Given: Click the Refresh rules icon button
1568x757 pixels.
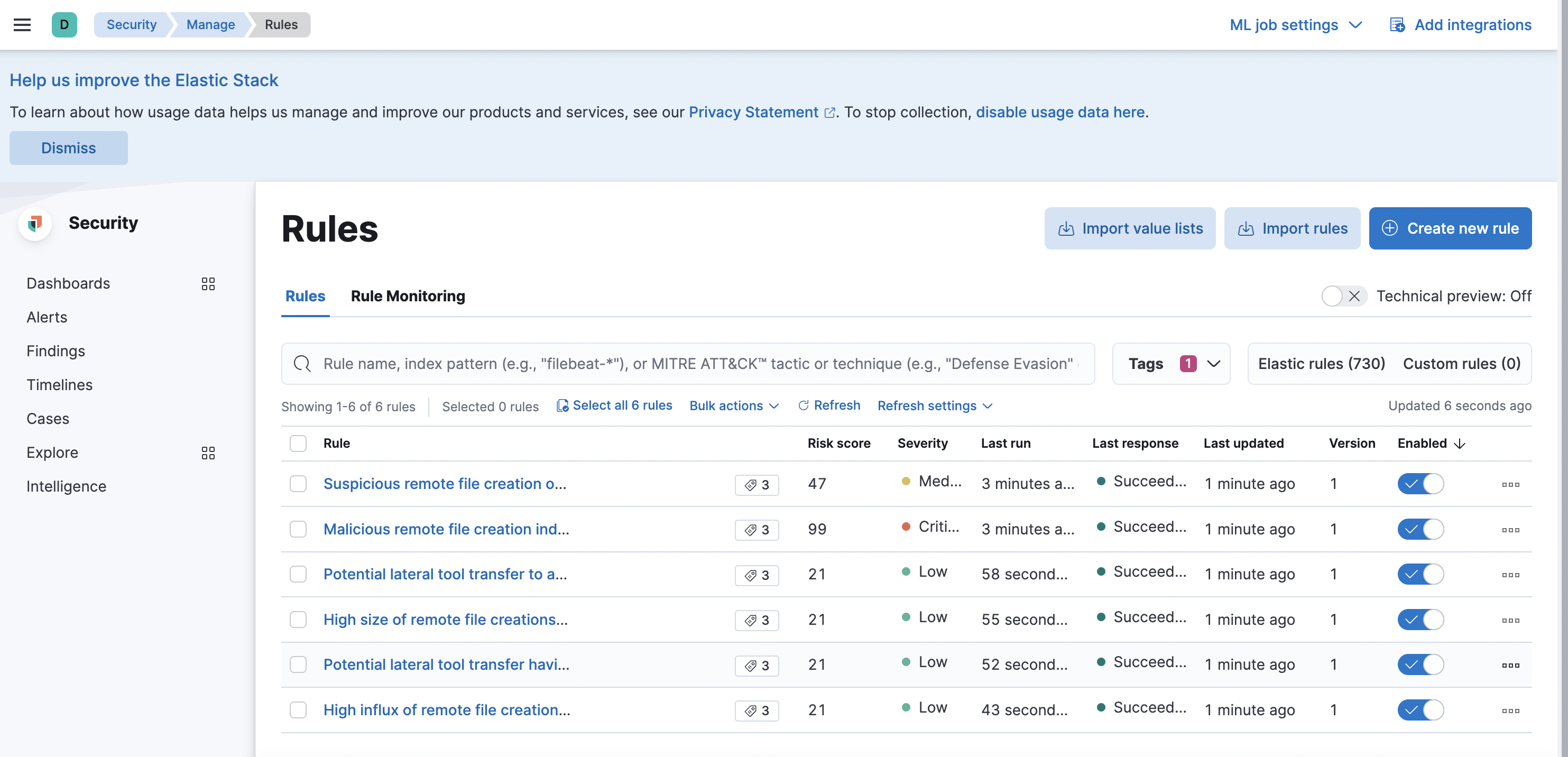Looking at the screenshot, I should pyautogui.click(x=828, y=405).
